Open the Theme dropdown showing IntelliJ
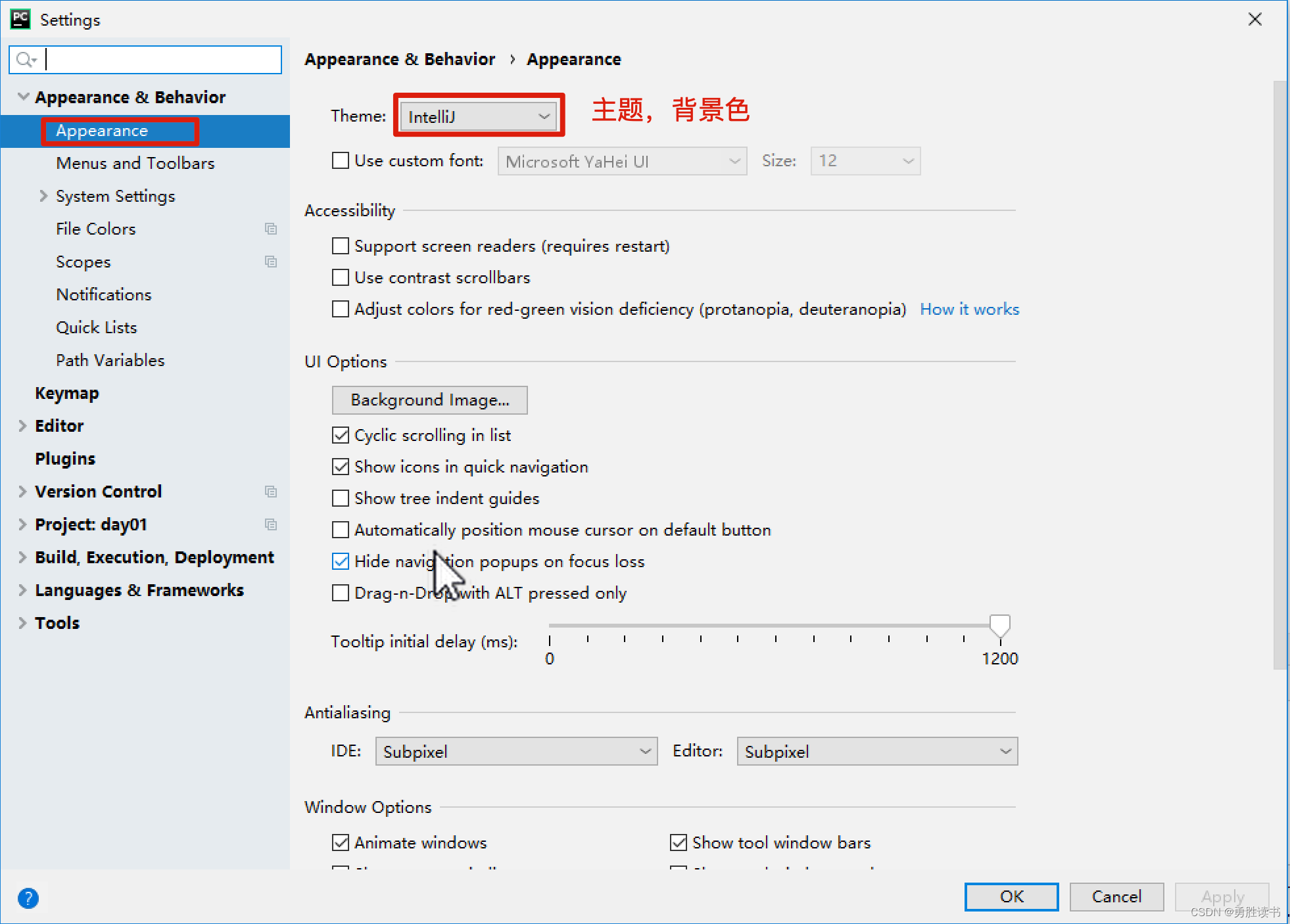The height and width of the screenshot is (924, 1290). click(479, 116)
